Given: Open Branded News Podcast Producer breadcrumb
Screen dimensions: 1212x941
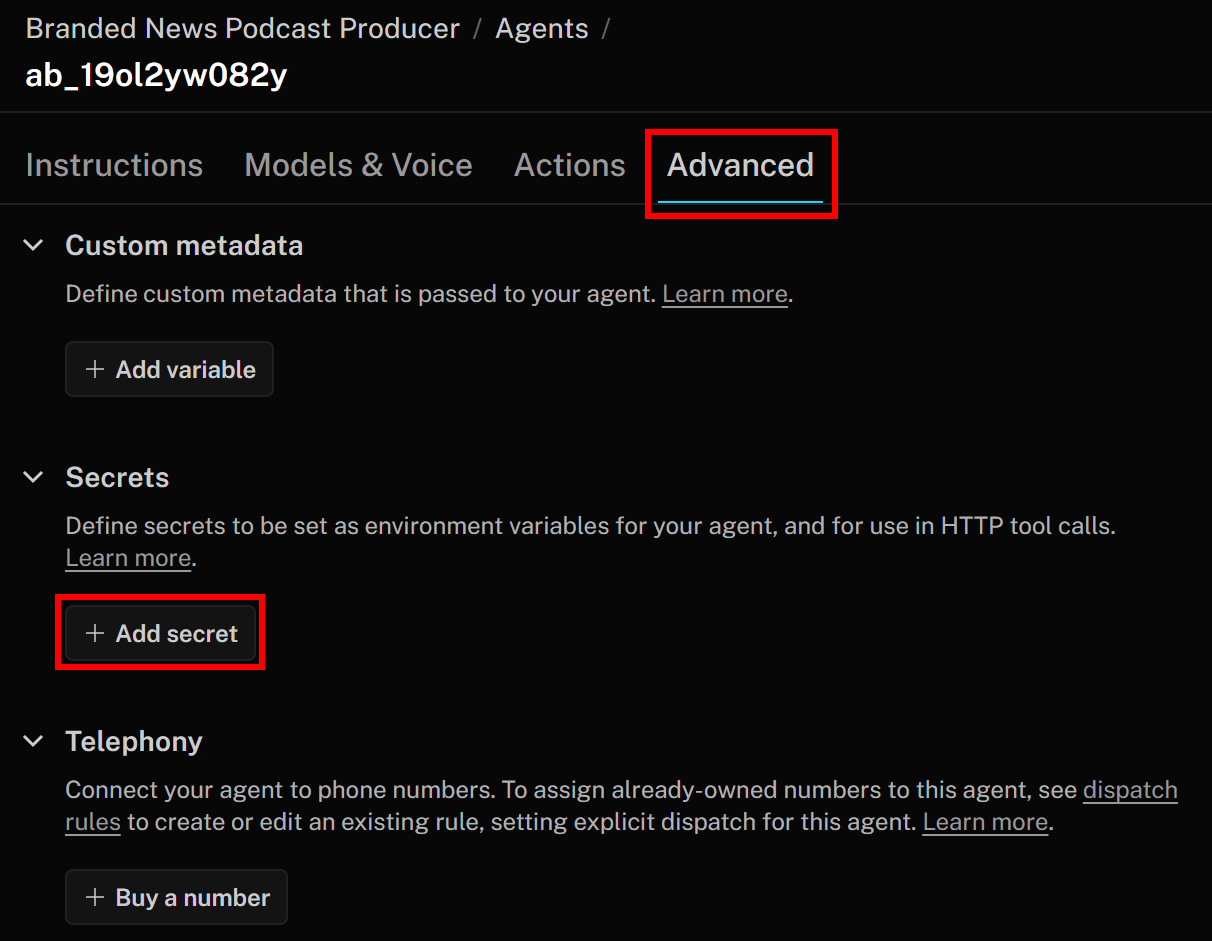Looking at the screenshot, I should [x=242, y=28].
